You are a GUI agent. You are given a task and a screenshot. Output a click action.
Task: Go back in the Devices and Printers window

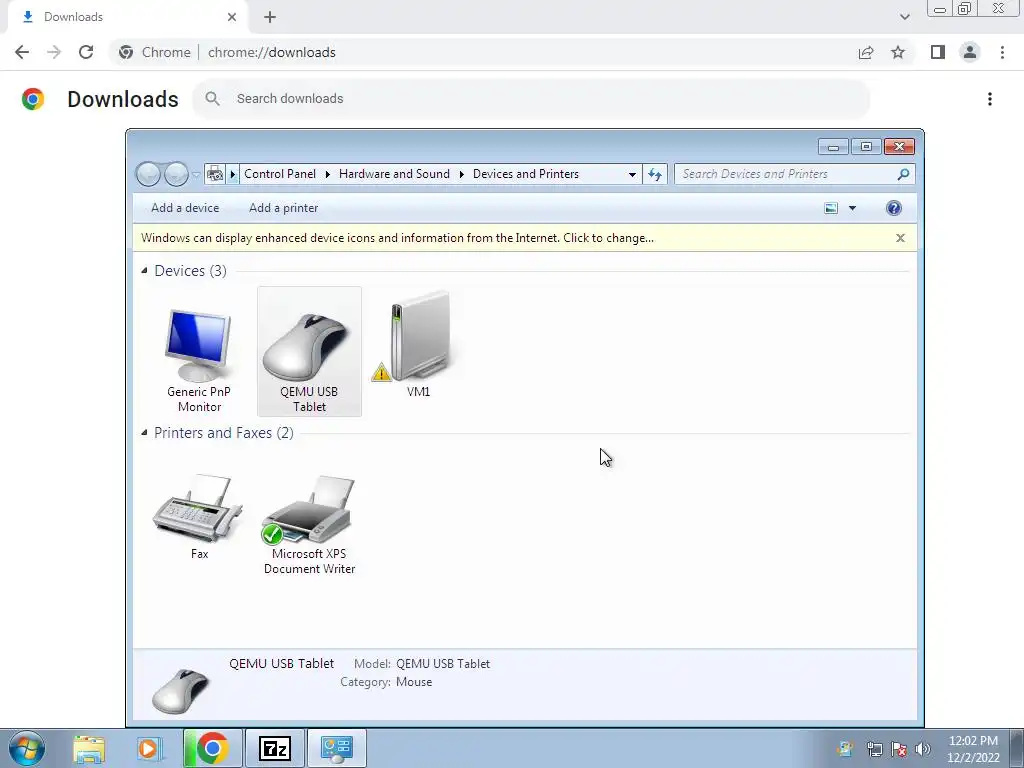(x=148, y=174)
